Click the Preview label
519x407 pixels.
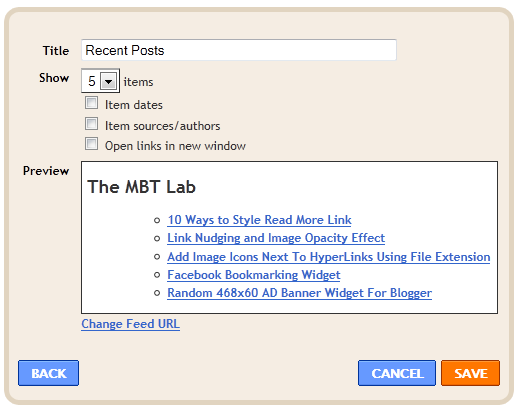tap(46, 171)
